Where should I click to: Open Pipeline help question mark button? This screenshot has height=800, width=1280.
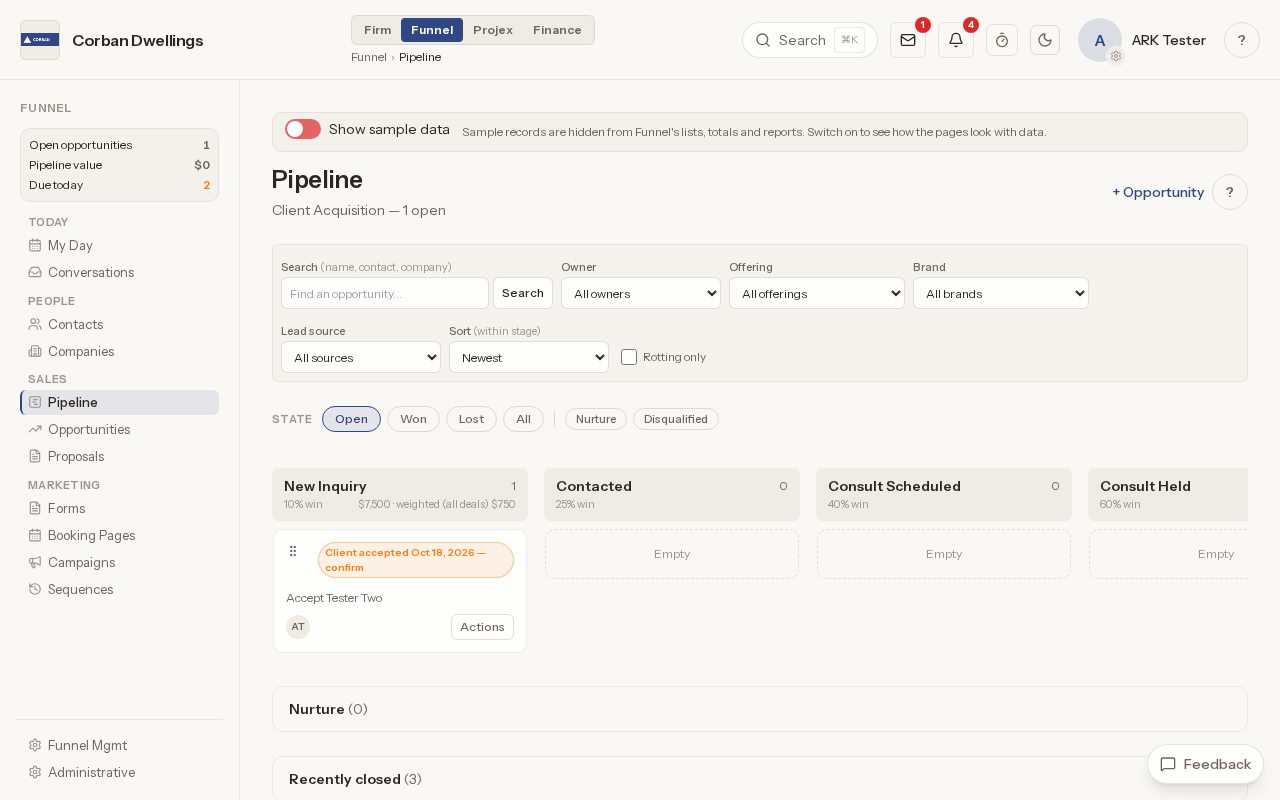pos(1230,192)
